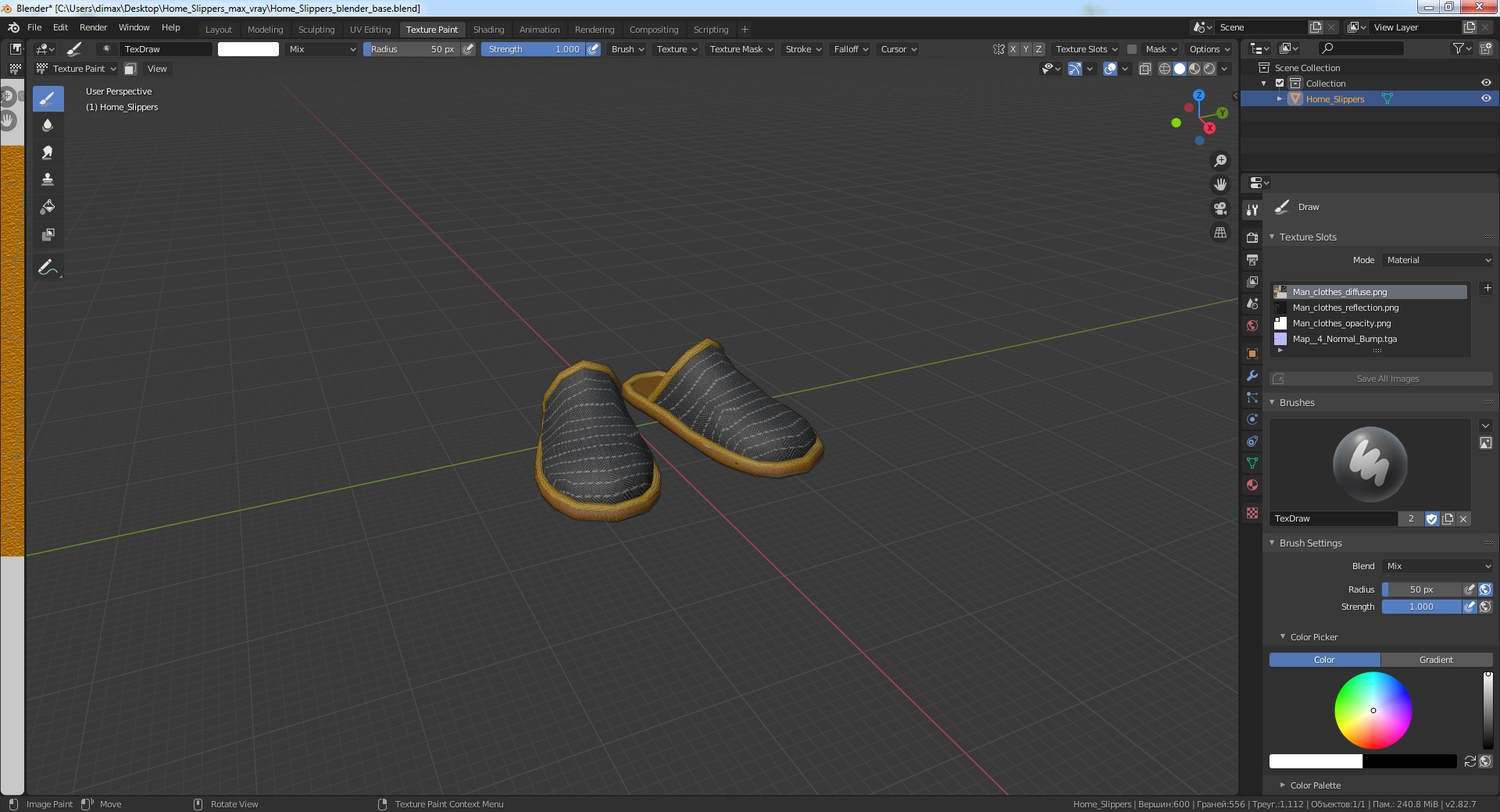Screen dimensions: 1500x812
Task: Open the Object properties tab
Action: tap(1252, 354)
